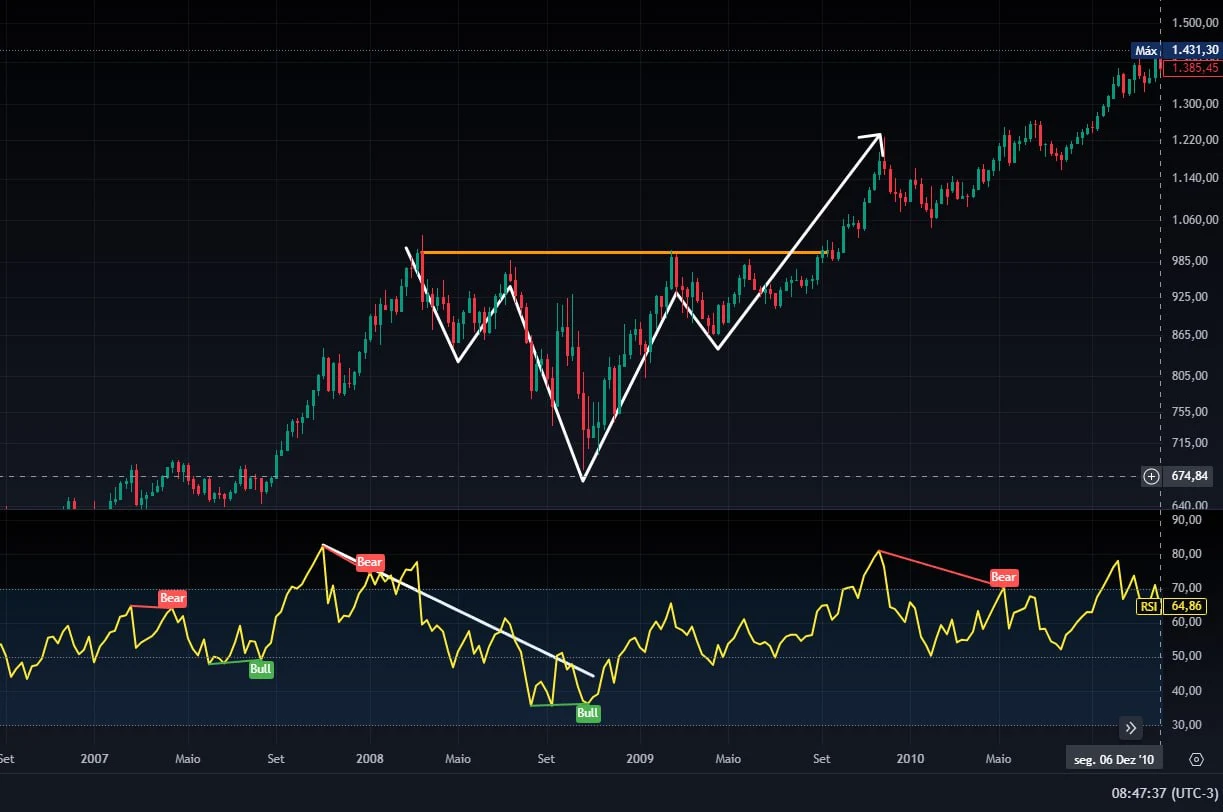
Task: Click the 1.060,00 price scale label
Action: [1194, 219]
